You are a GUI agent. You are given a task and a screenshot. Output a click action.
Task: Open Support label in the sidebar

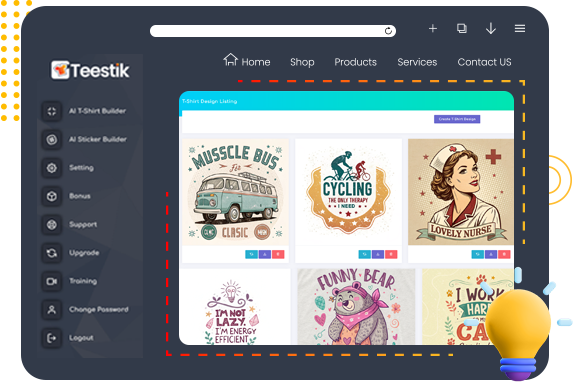point(83,224)
